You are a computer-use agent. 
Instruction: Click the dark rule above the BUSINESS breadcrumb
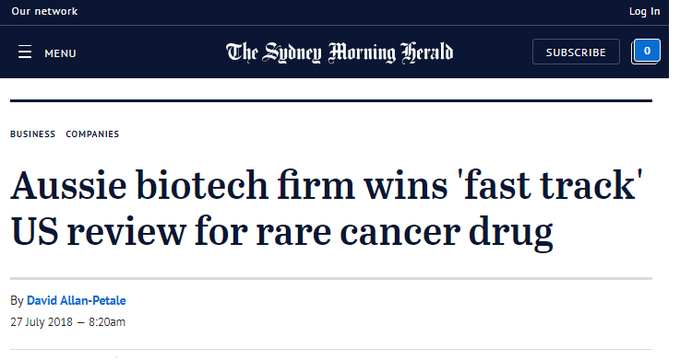click(331, 101)
